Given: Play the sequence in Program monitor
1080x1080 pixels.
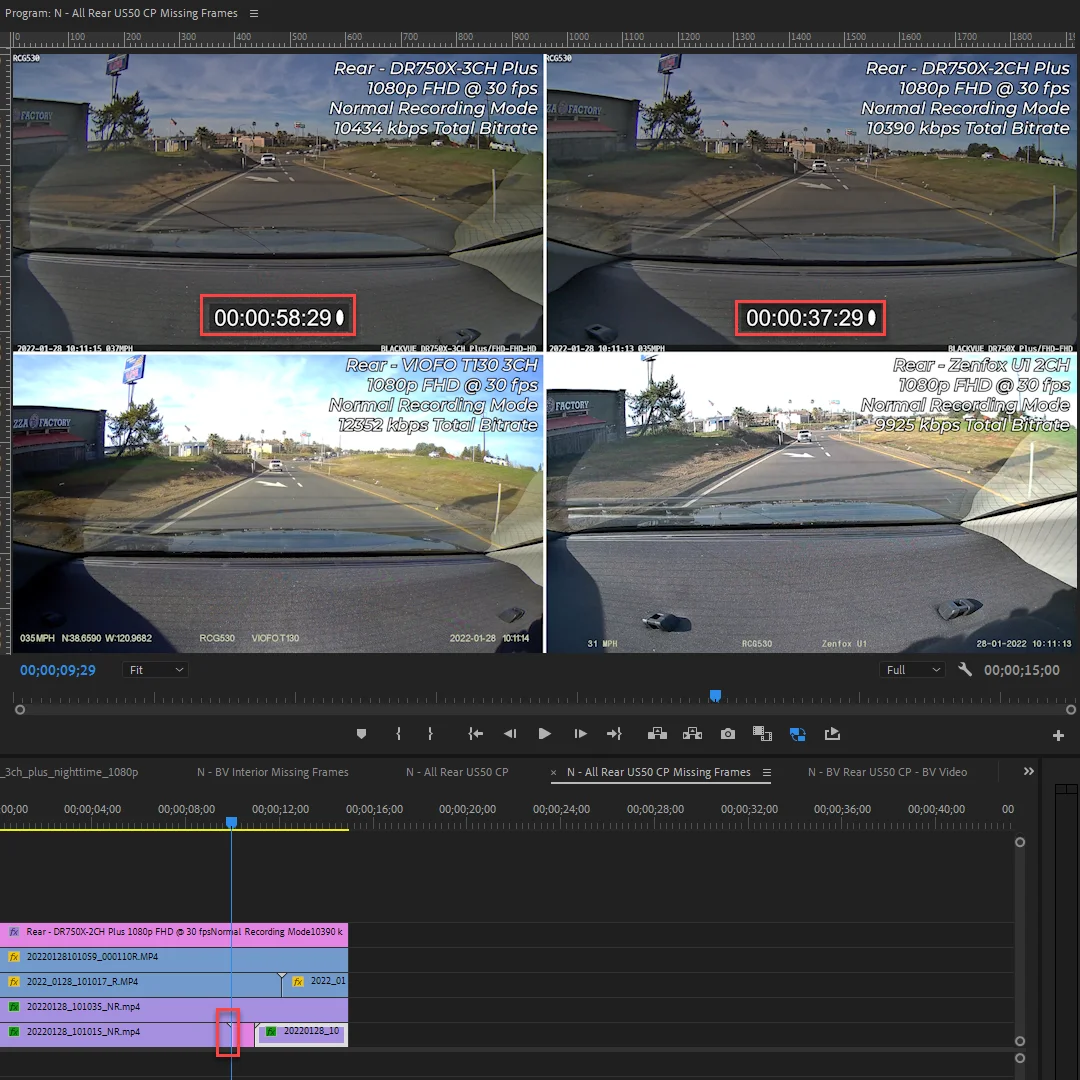Looking at the screenshot, I should [x=544, y=734].
